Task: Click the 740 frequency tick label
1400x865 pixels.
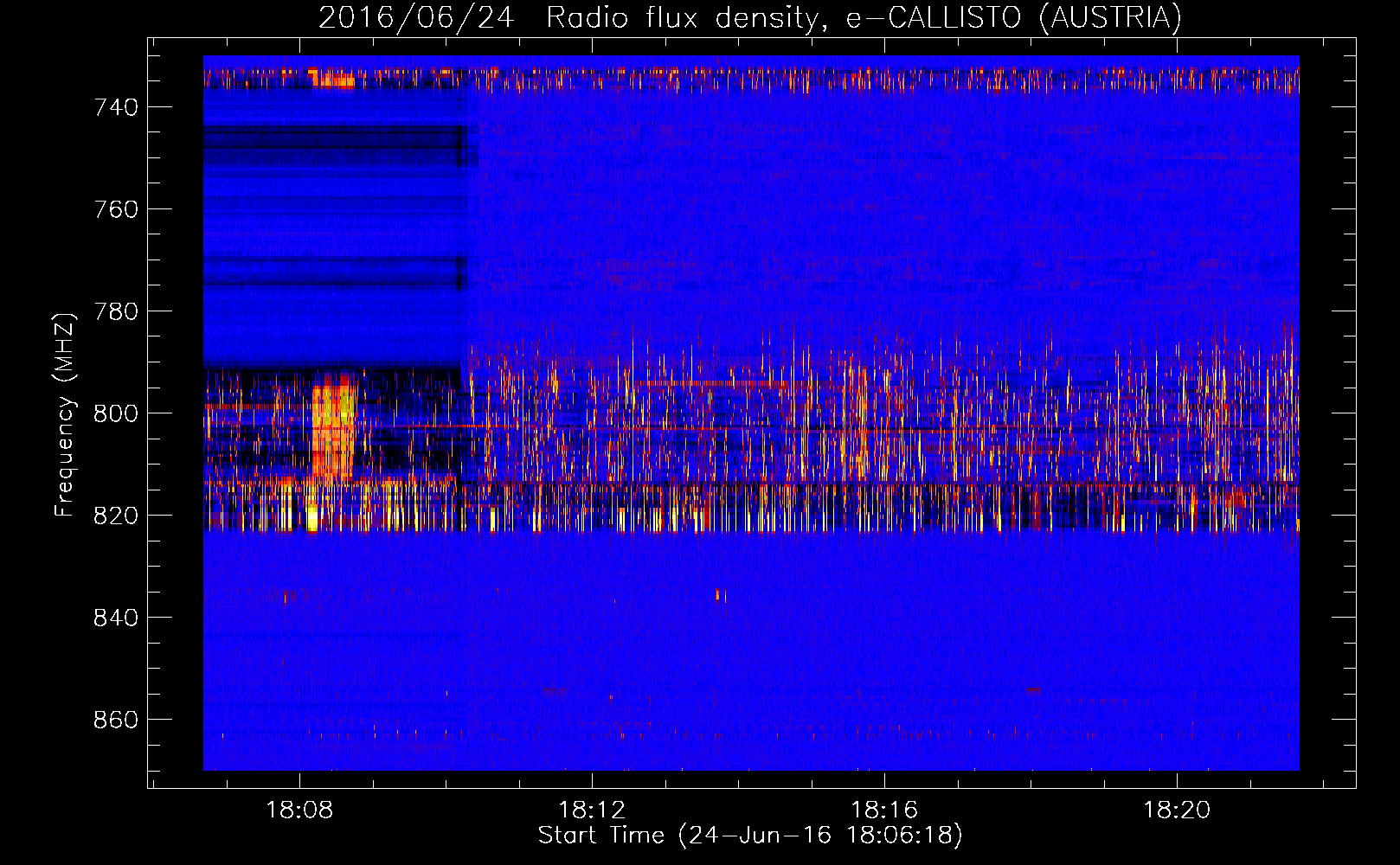Action: [x=116, y=107]
